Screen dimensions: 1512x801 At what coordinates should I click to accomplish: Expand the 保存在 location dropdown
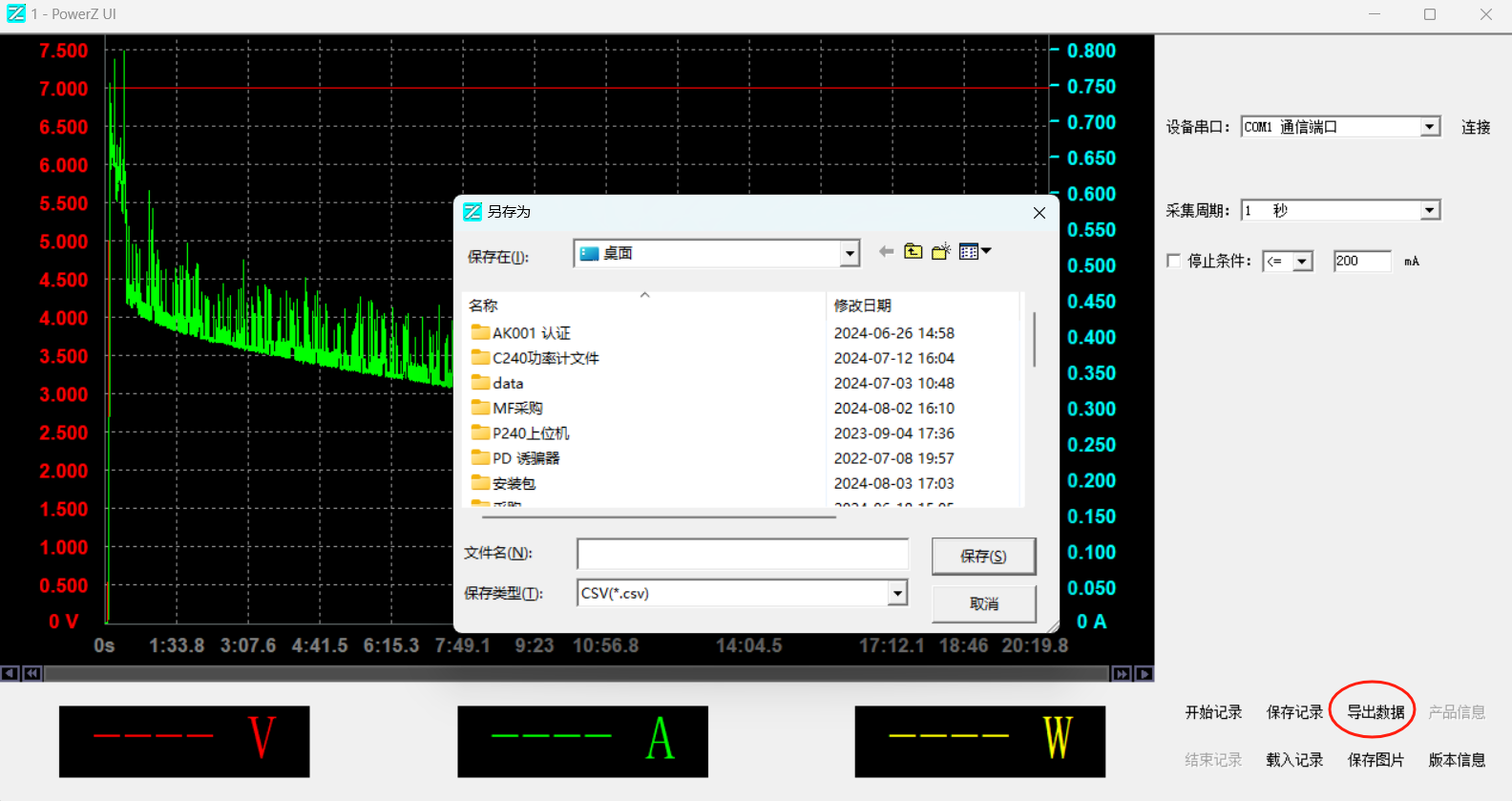(x=849, y=254)
